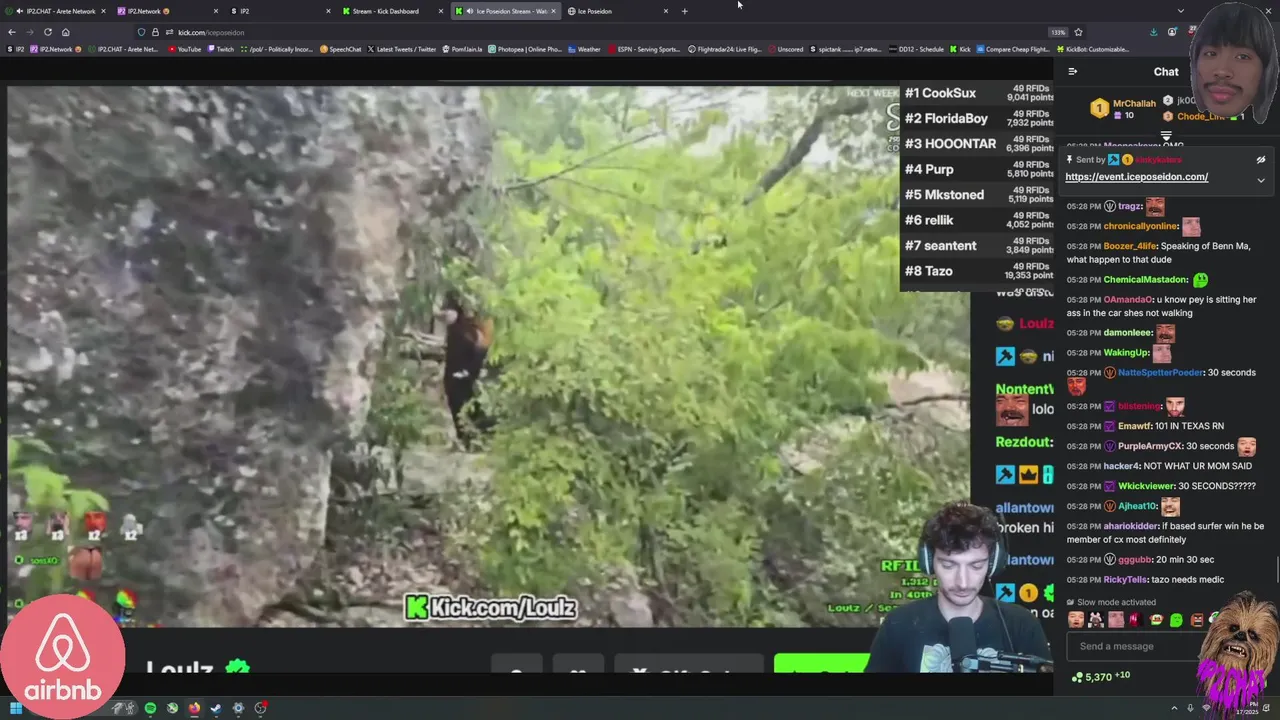Image resolution: width=1280 pixels, height=720 pixels.
Task: Open the browser home page icon
Action: click(65, 32)
